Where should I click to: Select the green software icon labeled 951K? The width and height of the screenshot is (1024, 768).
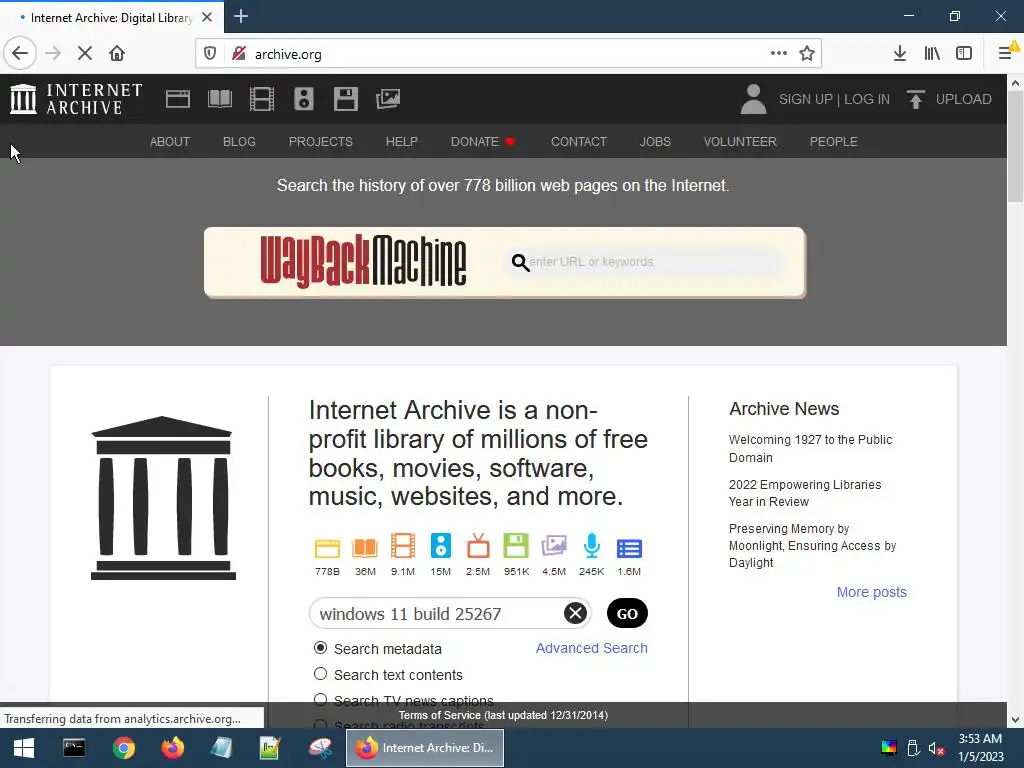point(516,546)
